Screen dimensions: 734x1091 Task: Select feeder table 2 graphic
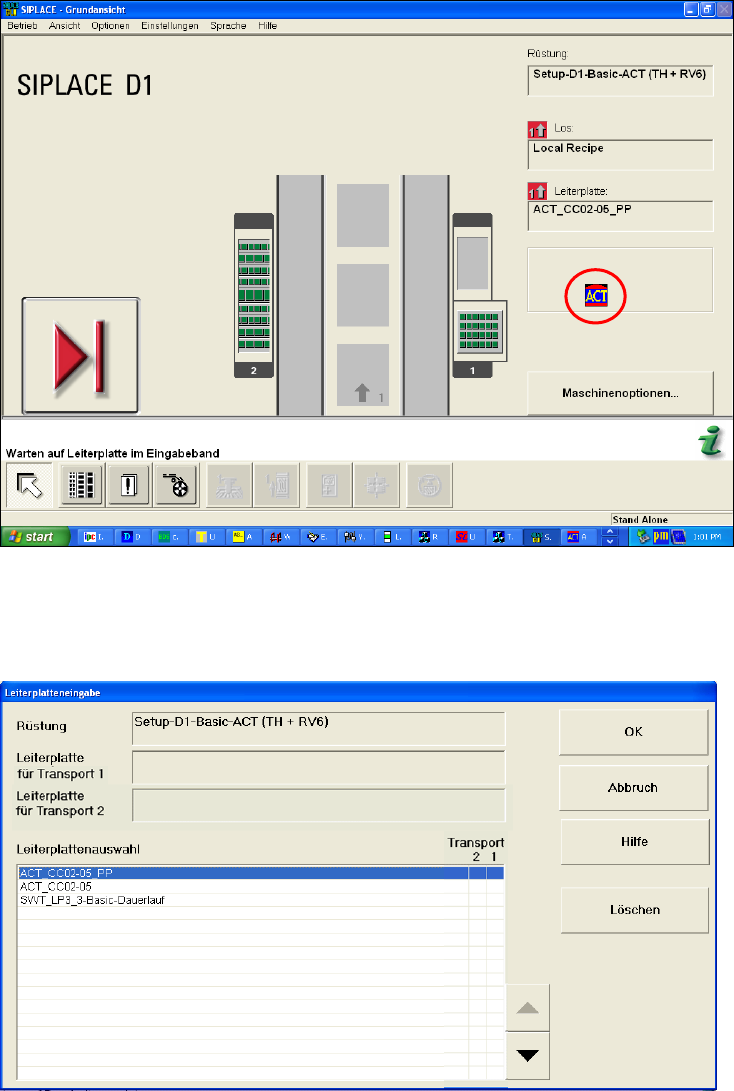tap(254, 296)
